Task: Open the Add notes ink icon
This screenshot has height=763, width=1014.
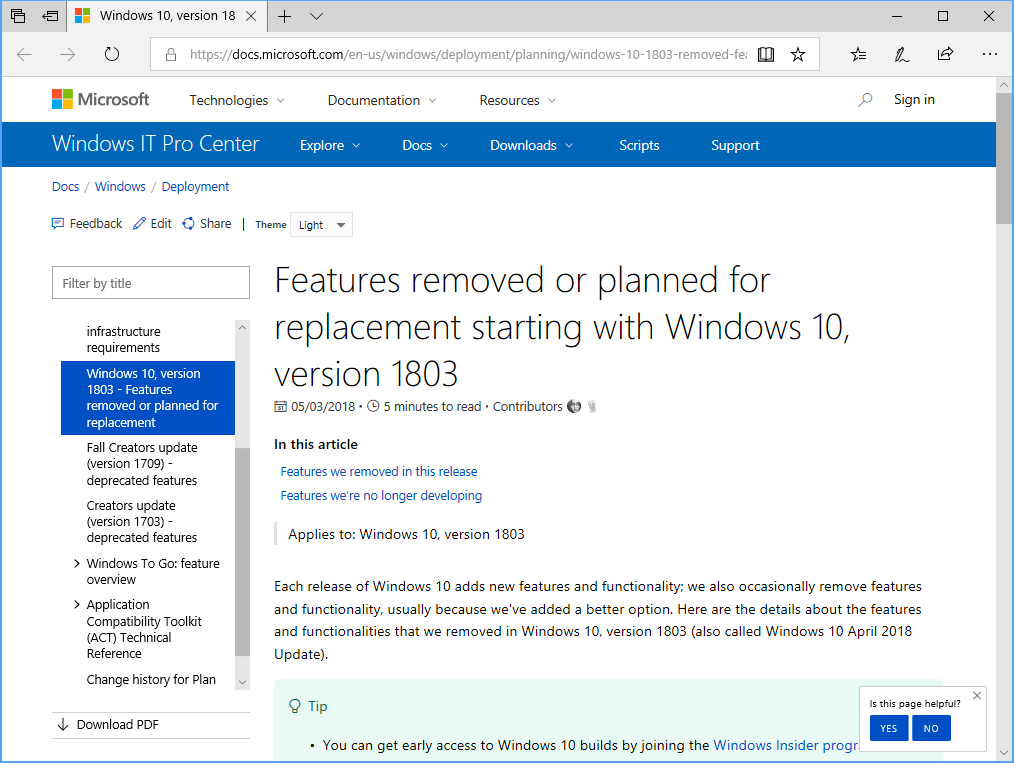Action: [901, 54]
